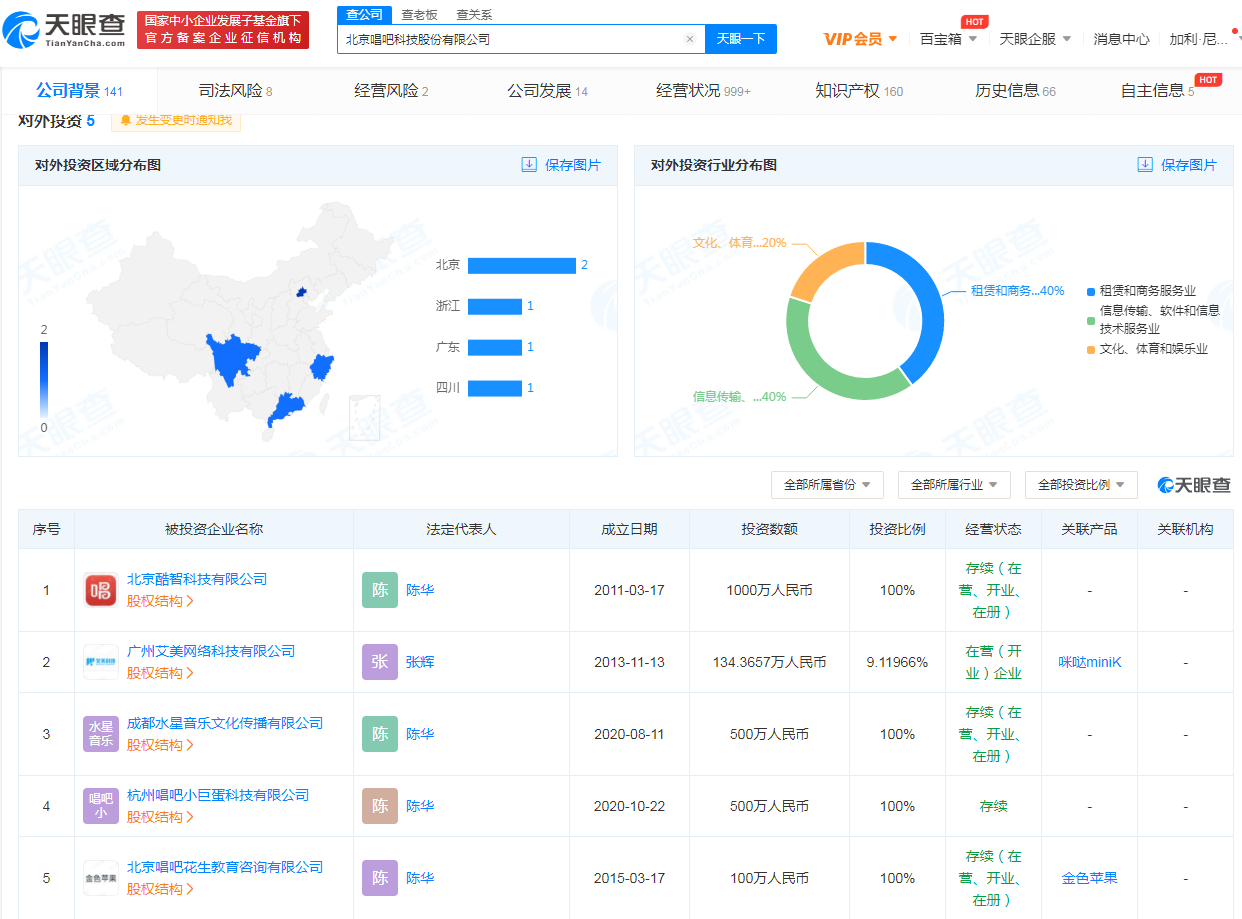Open the 天眼企服 menu
1242x919 pixels.
(x=1035, y=39)
